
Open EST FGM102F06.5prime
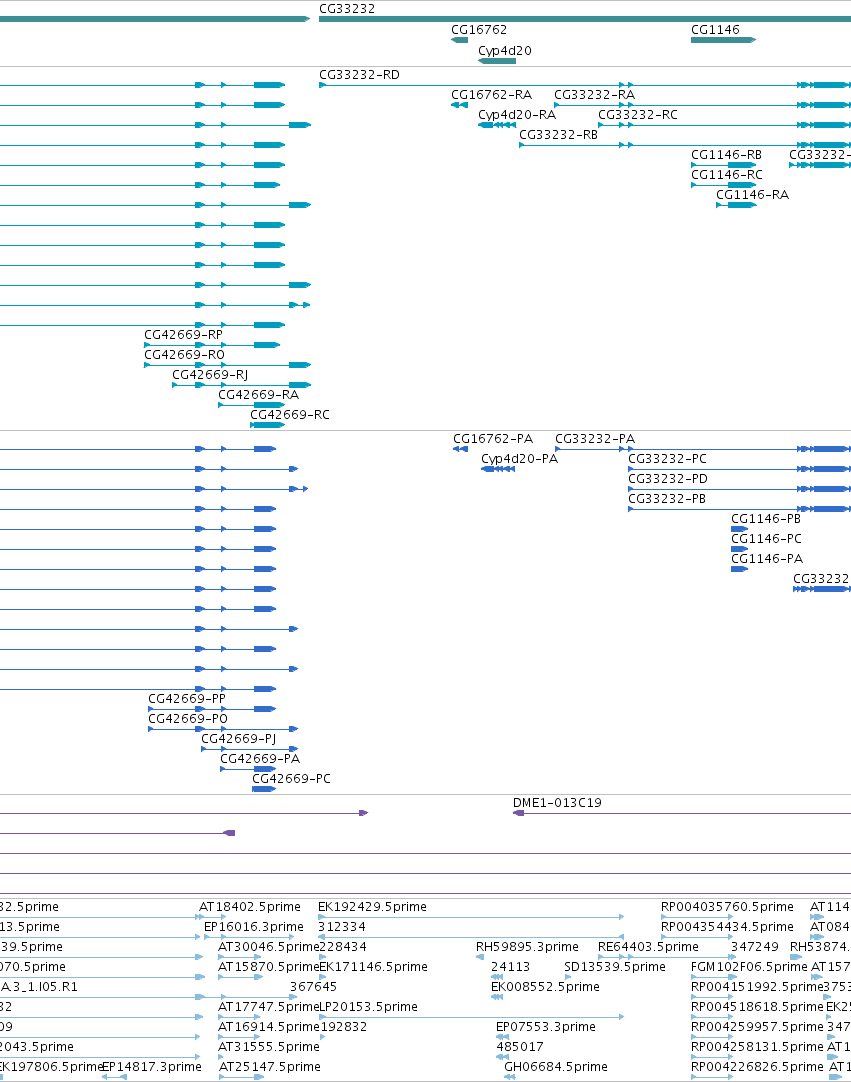click(749, 967)
